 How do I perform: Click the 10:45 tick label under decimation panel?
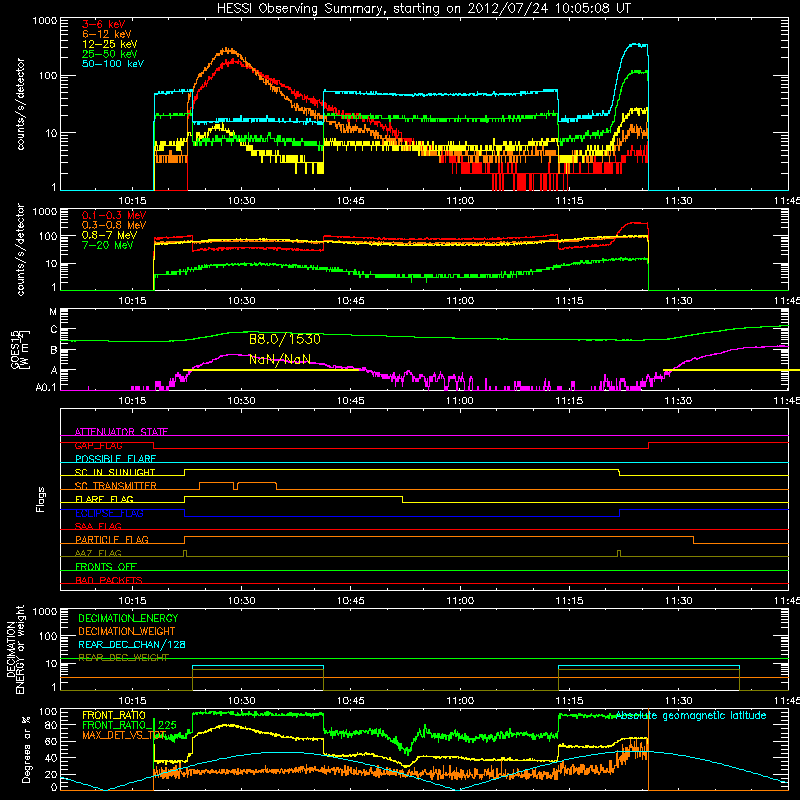click(x=351, y=701)
